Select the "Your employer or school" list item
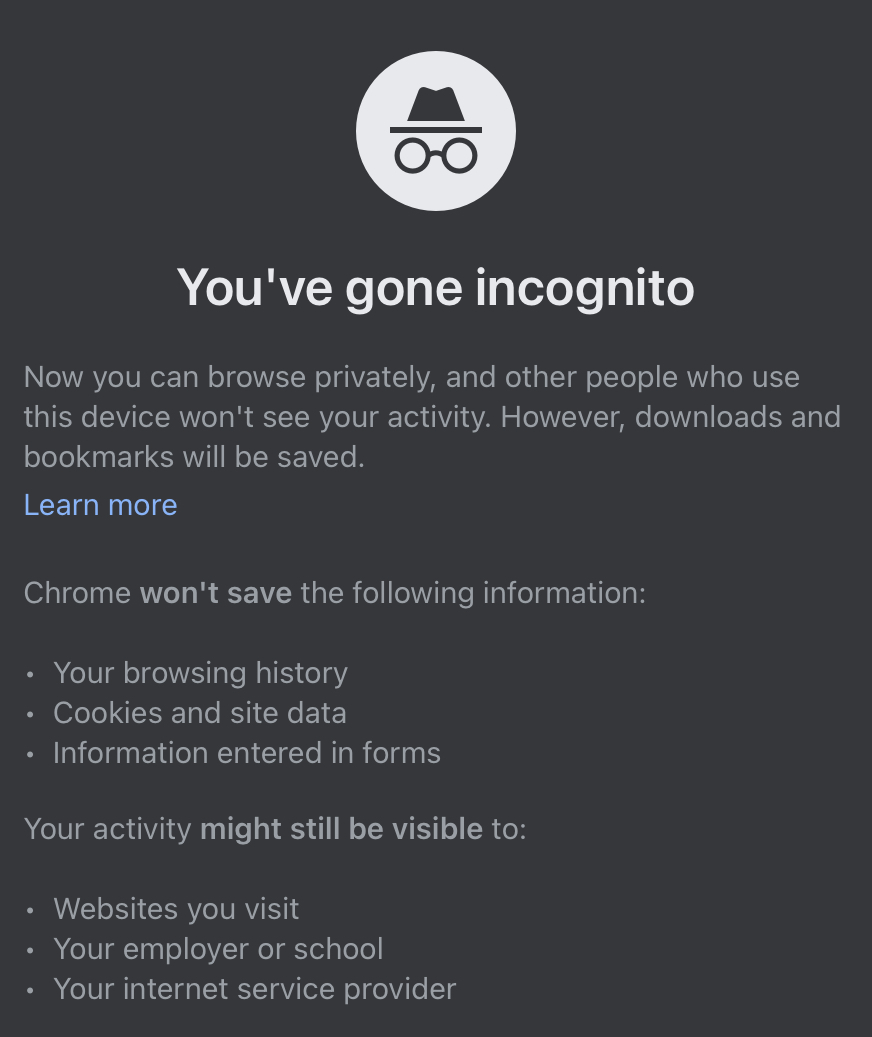This screenshot has width=872, height=1037. tap(218, 949)
